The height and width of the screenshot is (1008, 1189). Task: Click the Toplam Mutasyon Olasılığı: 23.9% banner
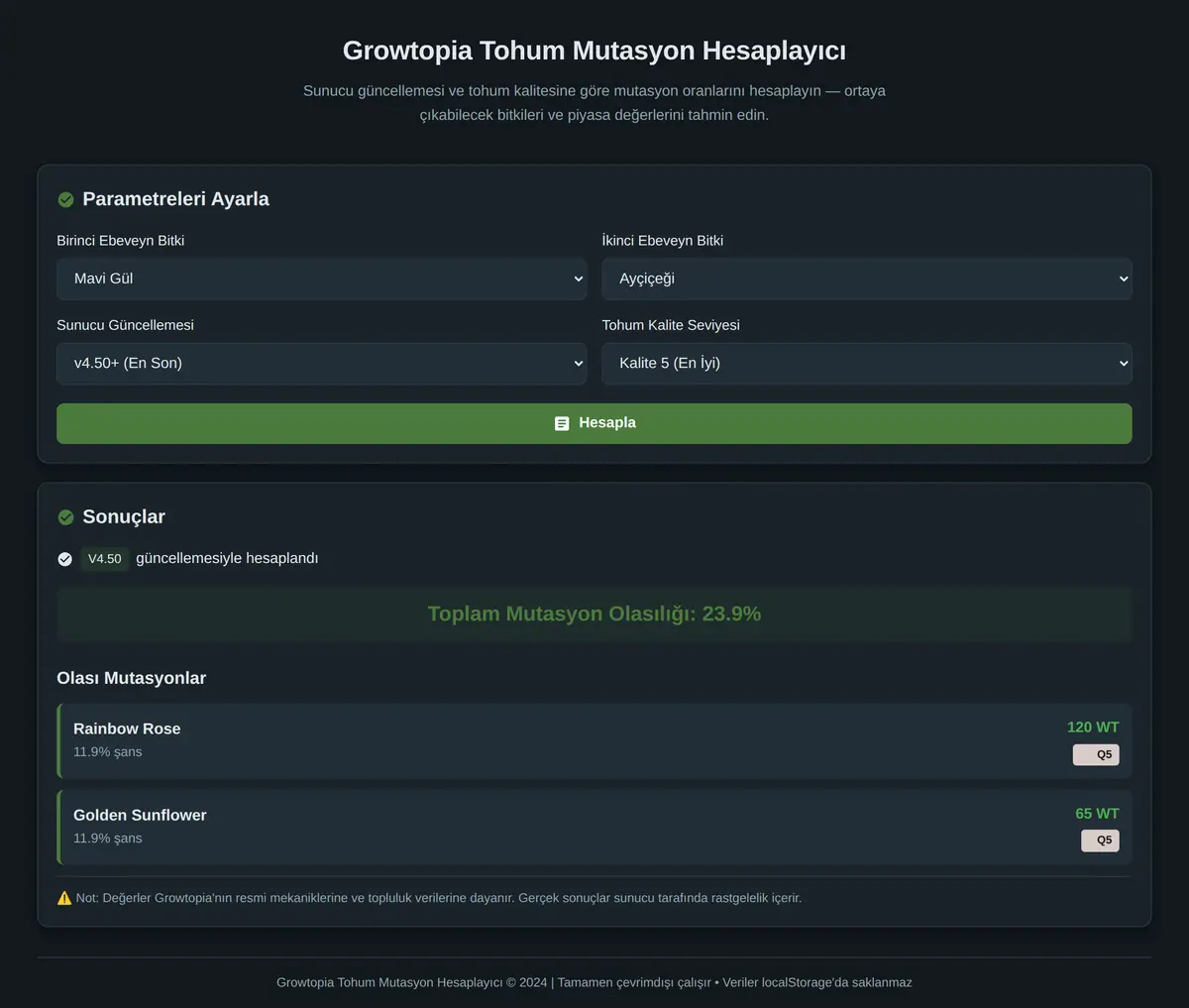[x=594, y=614]
